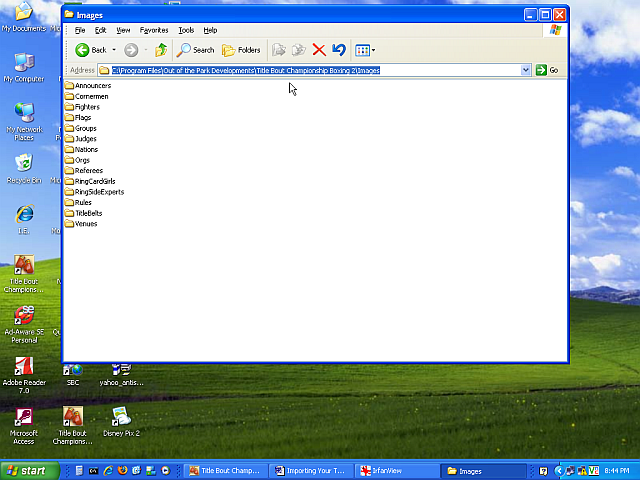Viewport: 640px width, 480px height.
Task: Select the TitleBelts folder
Action: pyautogui.click(x=84, y=213)
